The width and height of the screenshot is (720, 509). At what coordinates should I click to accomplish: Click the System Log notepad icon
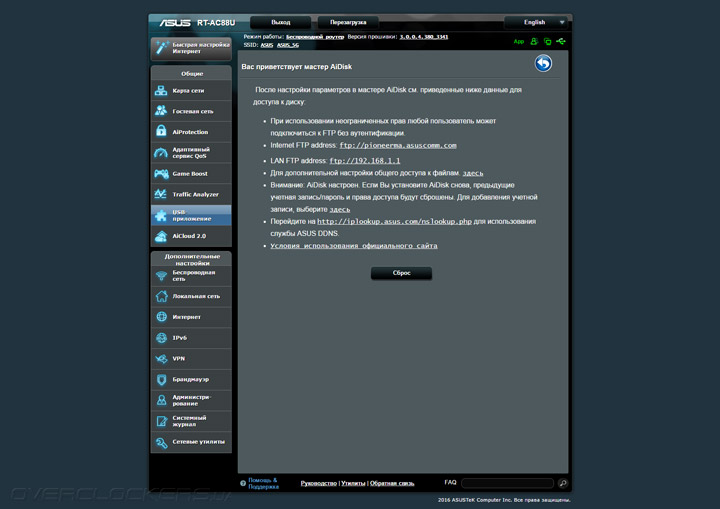pos(162,421)
